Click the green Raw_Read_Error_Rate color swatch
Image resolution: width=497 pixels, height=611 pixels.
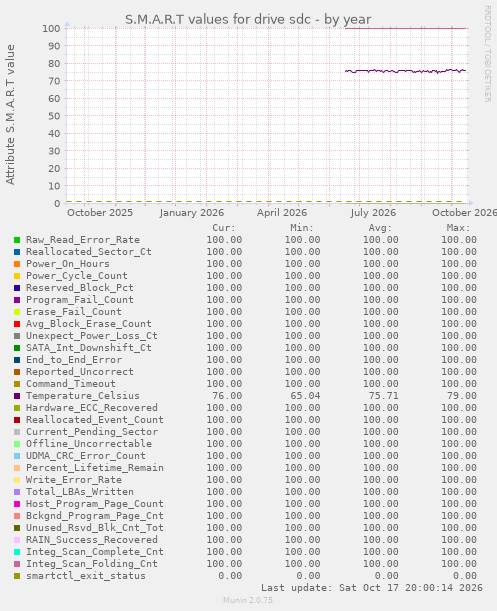pos(17,240)
